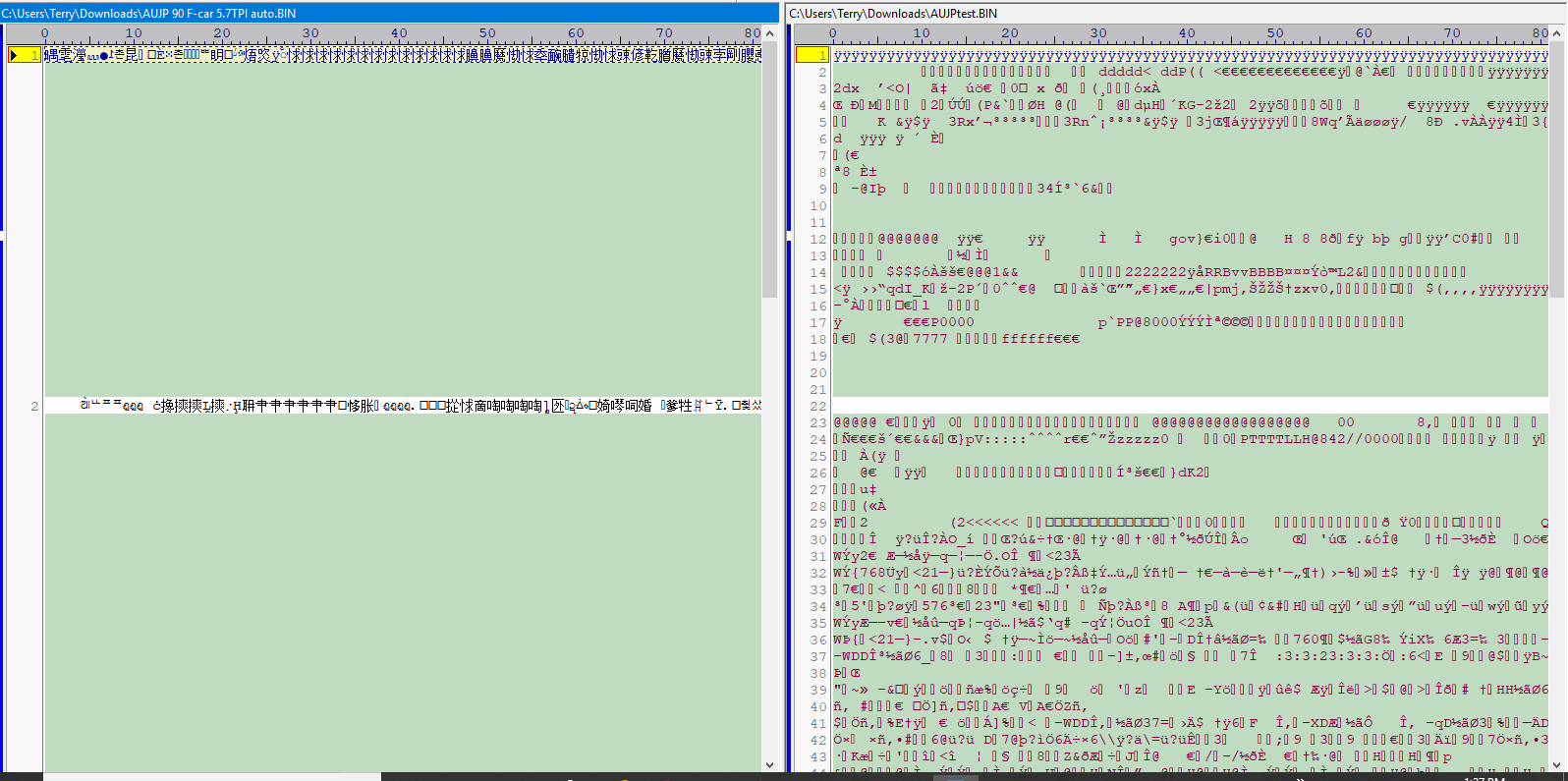Click column 50 on right pane ruler
Image resolution: width=1568 pixels, height=781 pixels.
click(x=1275, y=33)
